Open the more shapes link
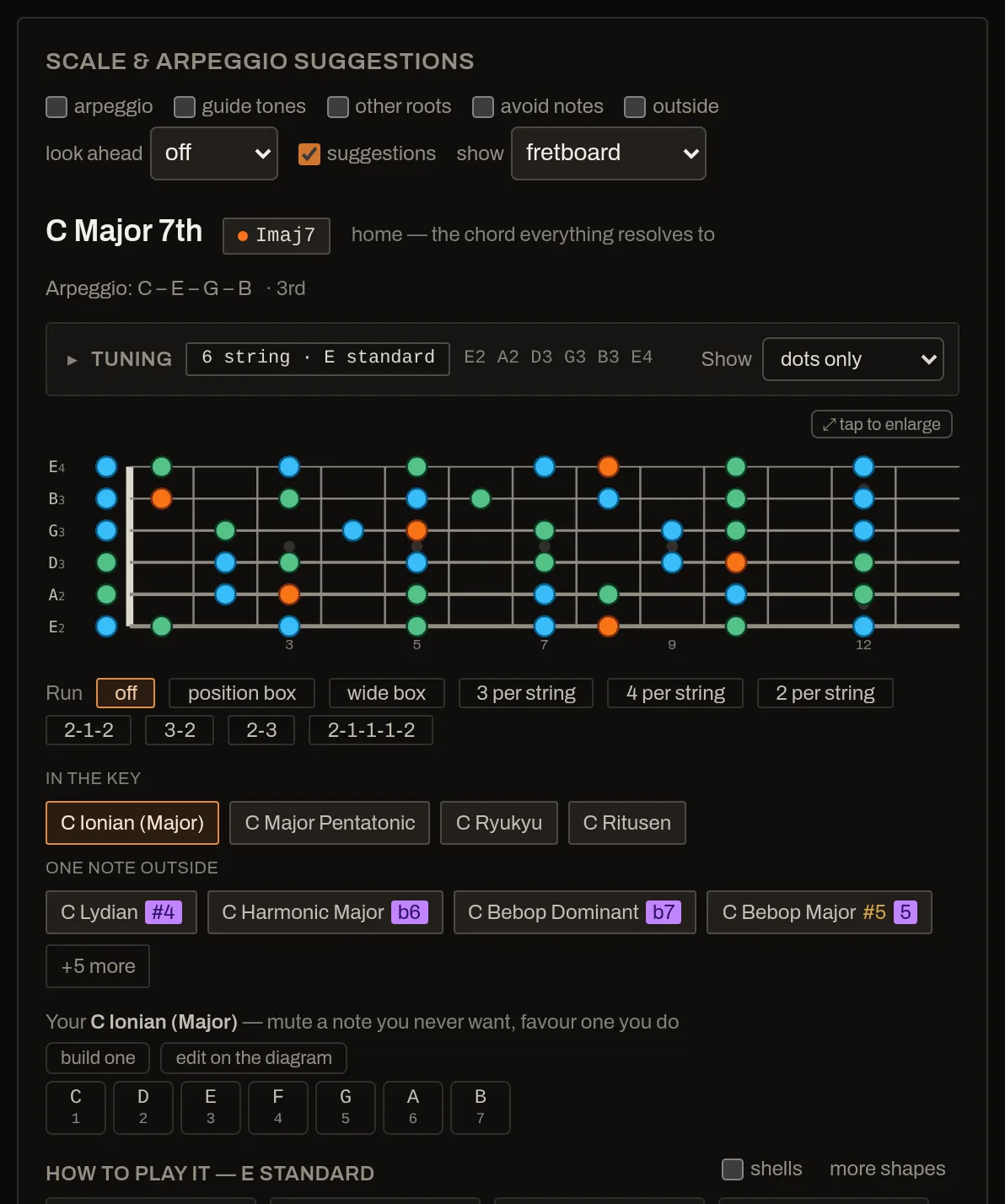1005x1204 pixels. 888,1169
